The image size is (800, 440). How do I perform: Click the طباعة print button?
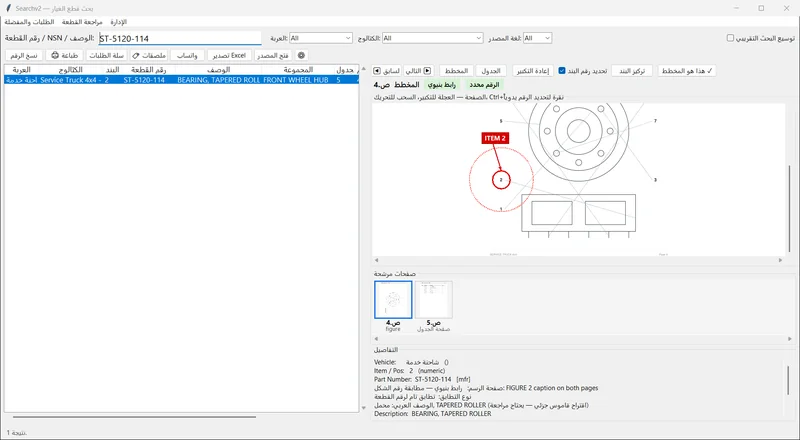pyautogui.click(x=64, y=55)
